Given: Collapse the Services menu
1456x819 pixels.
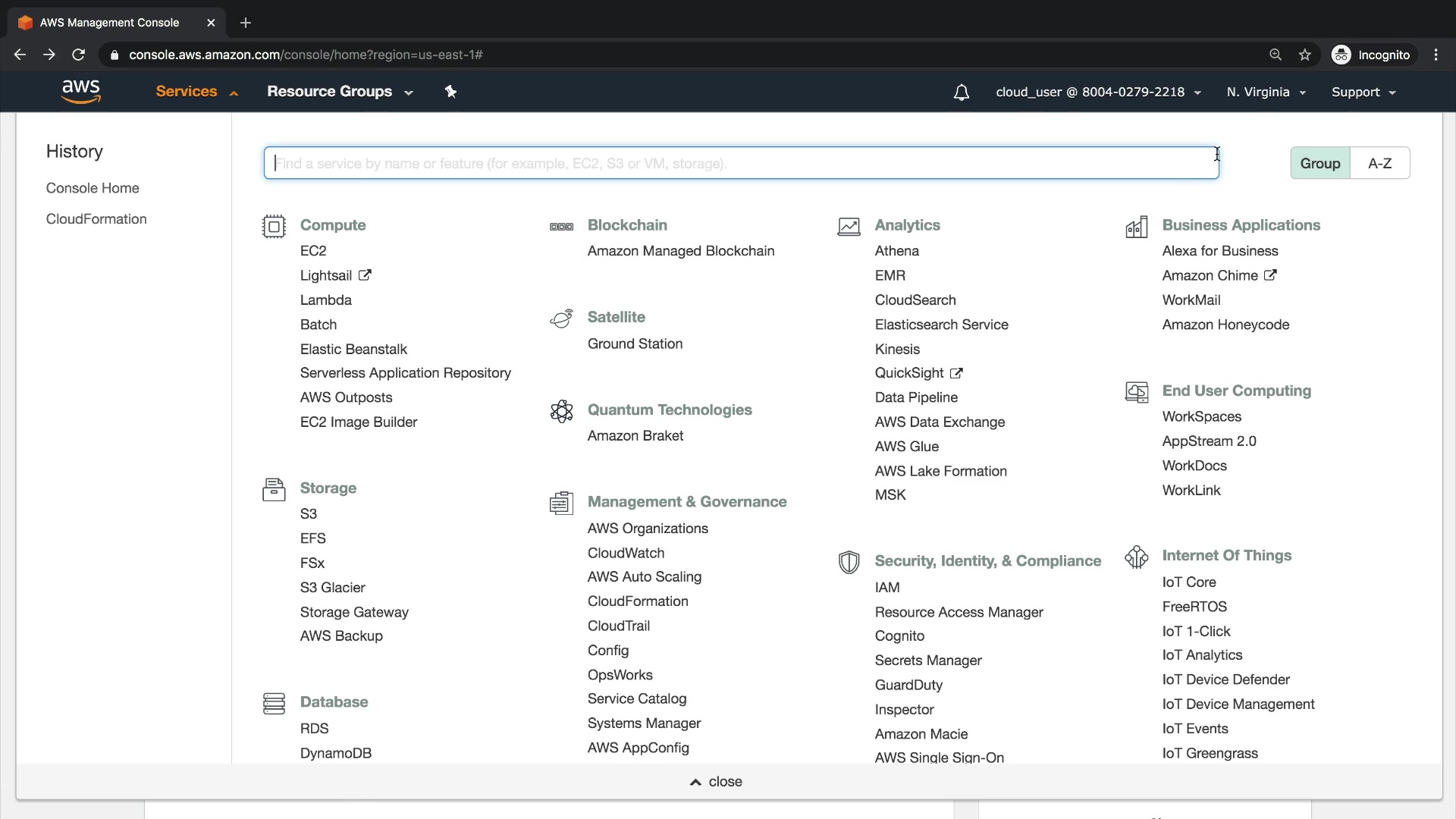Looking at the screenshot, I should 196,92.
